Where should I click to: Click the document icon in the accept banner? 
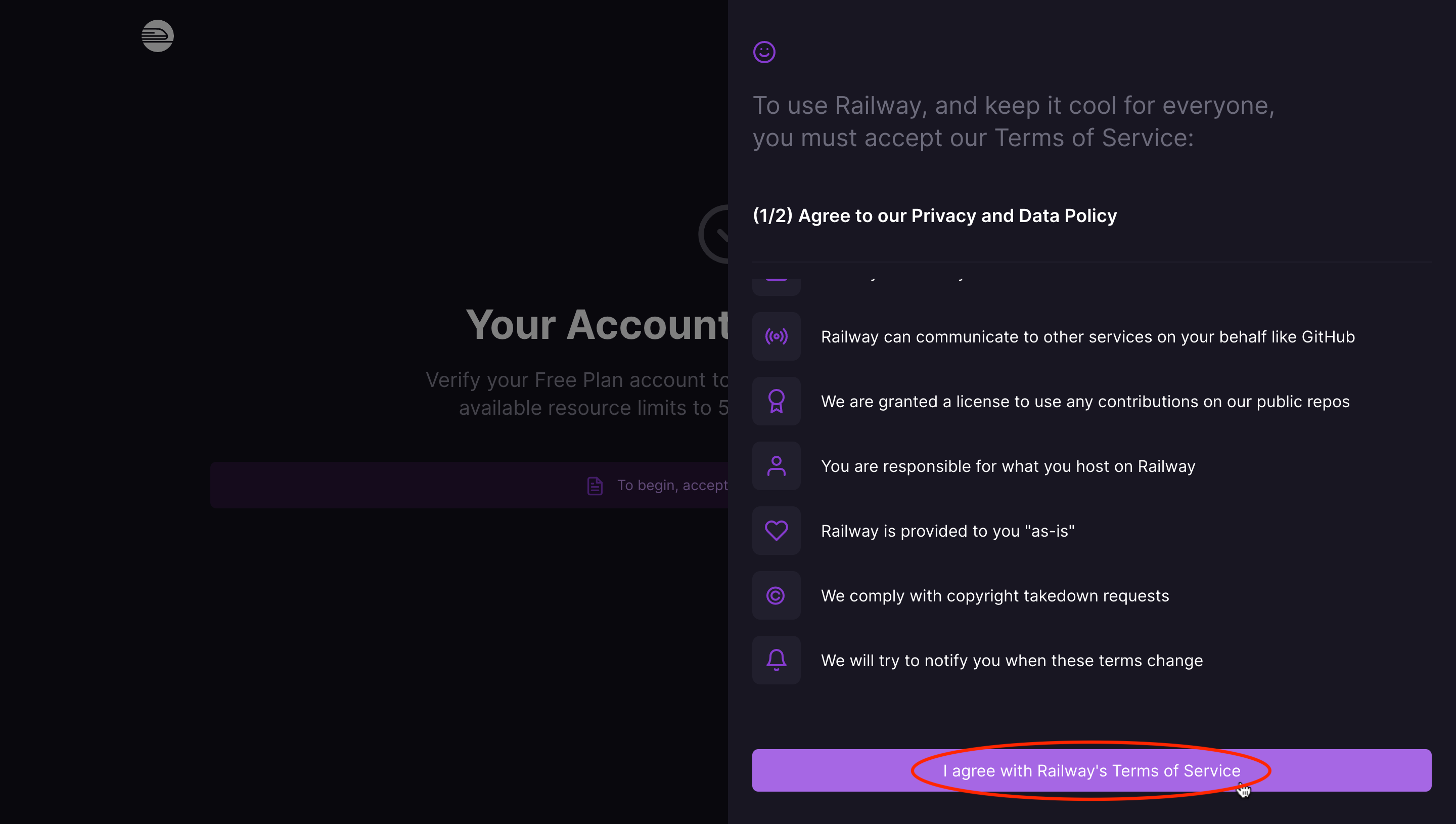tap(594, 485)
